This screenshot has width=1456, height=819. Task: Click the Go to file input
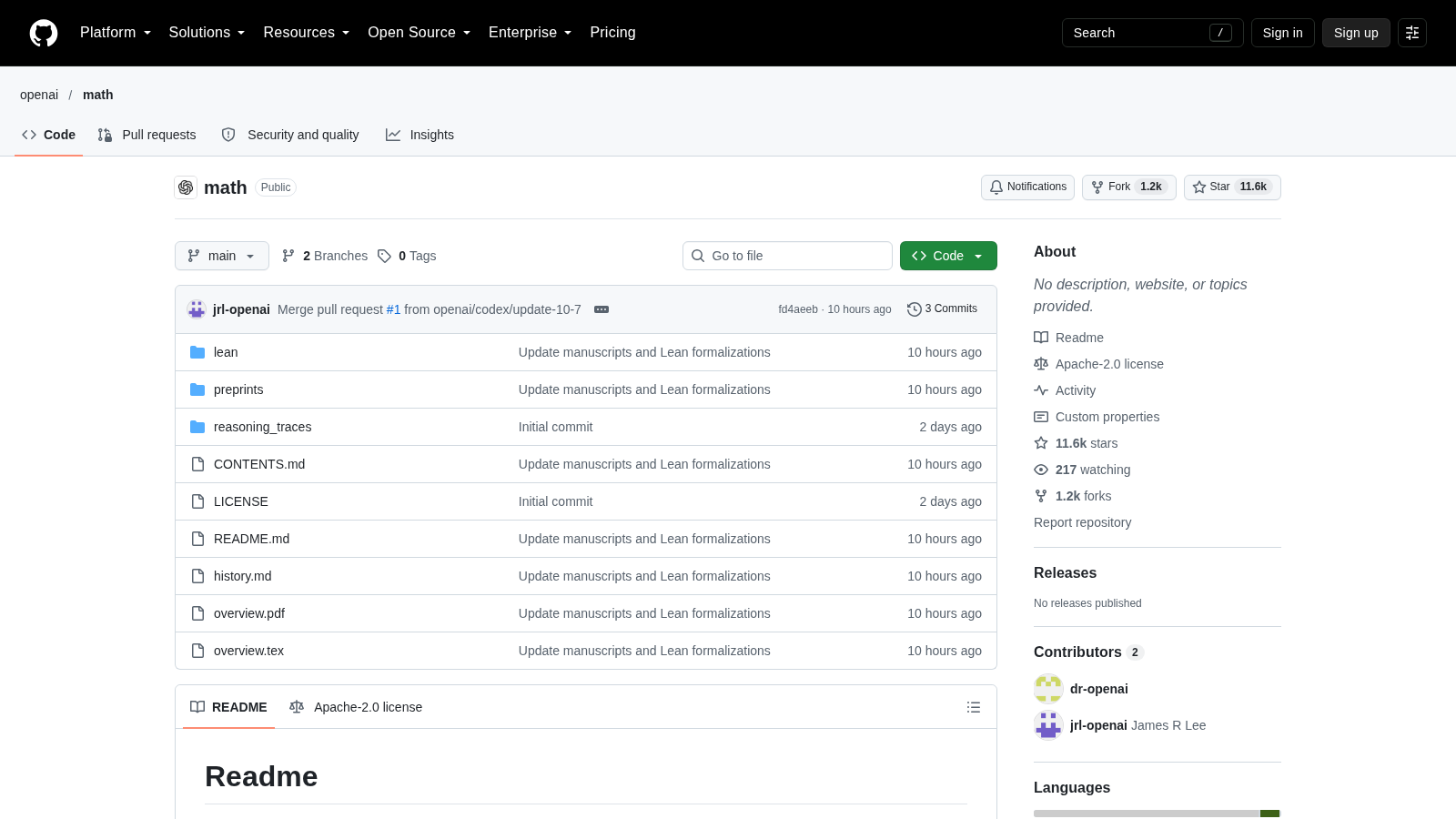point(787,256)
